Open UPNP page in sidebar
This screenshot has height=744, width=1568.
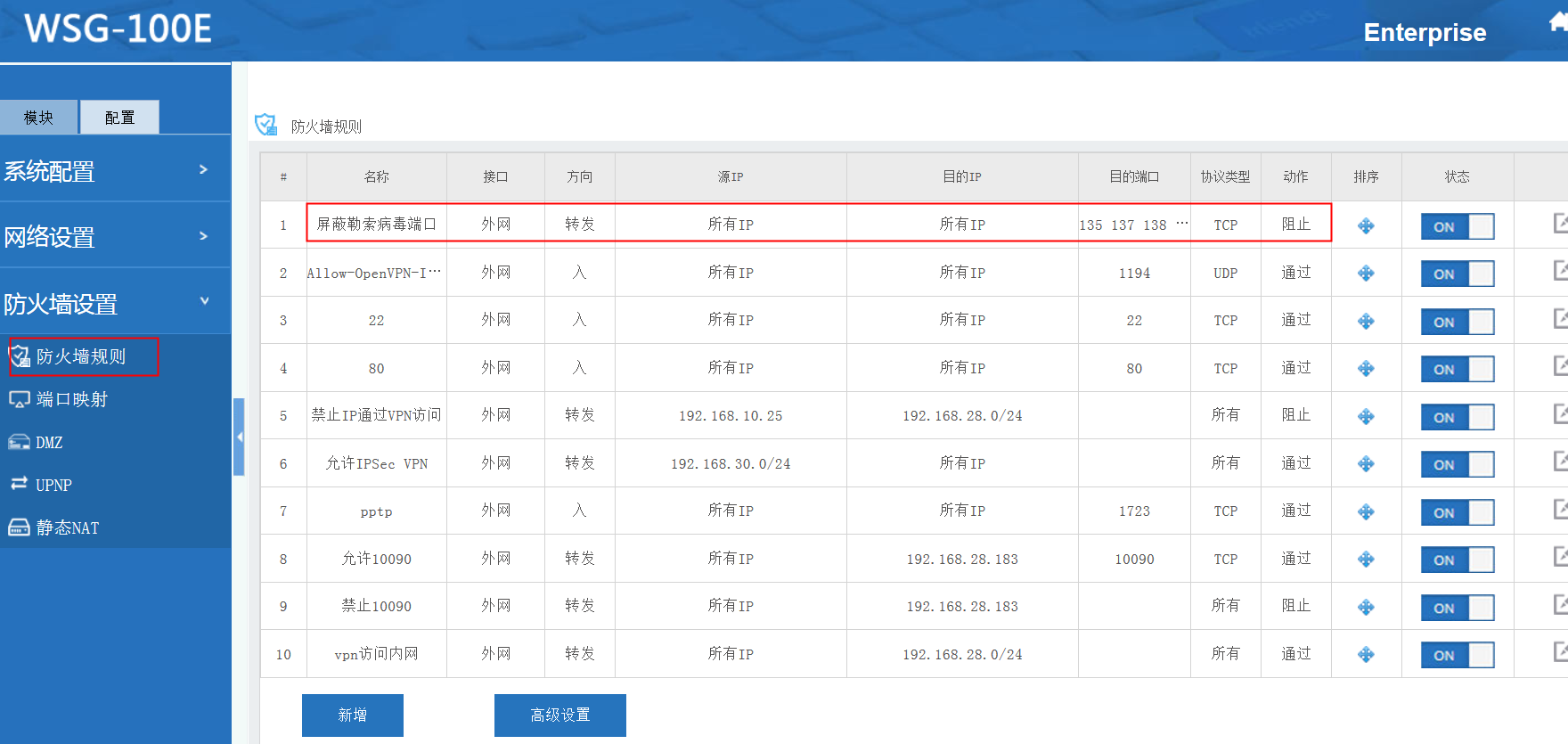pos(53,486)
